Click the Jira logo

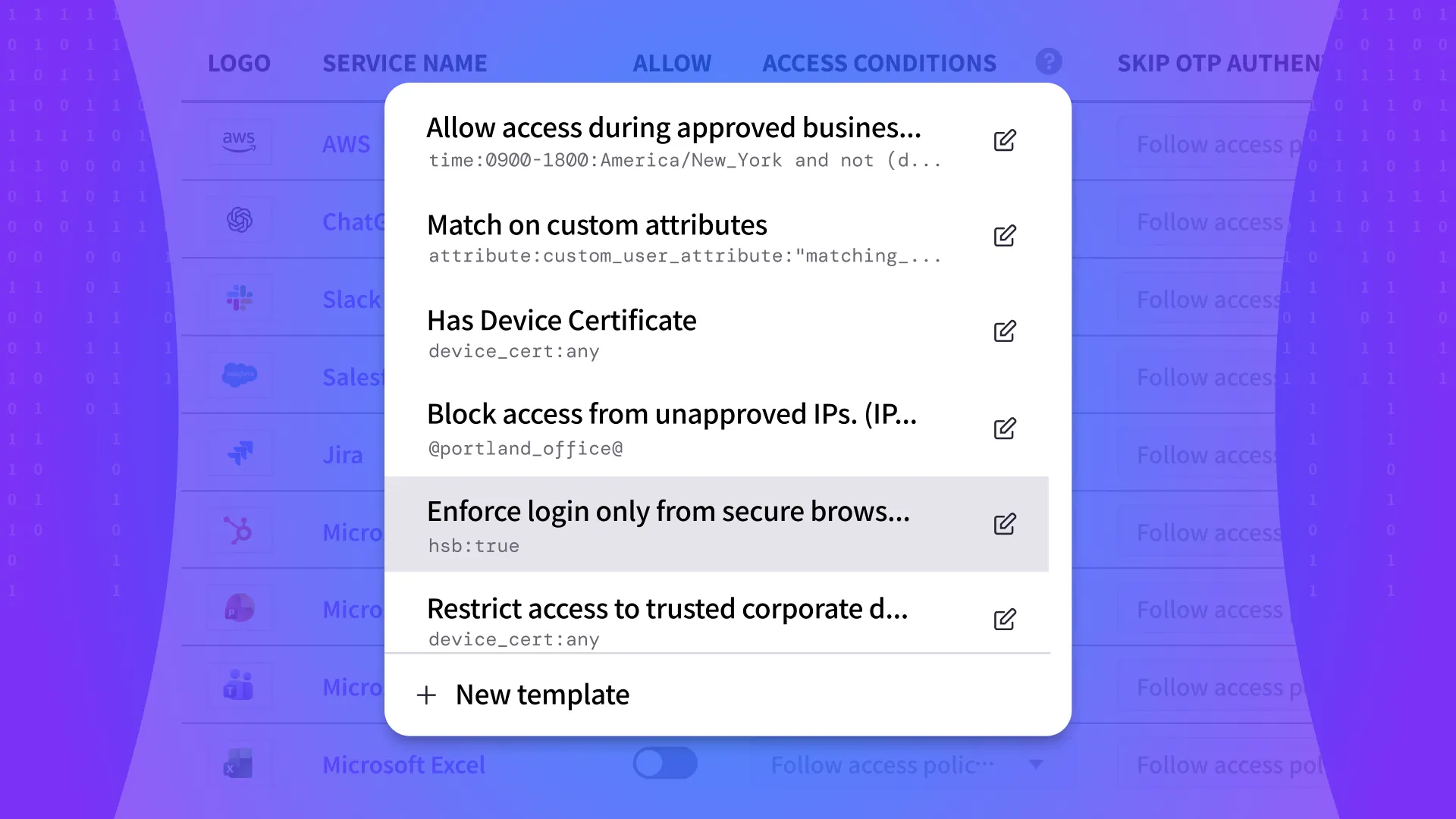(x=240, y=453)
